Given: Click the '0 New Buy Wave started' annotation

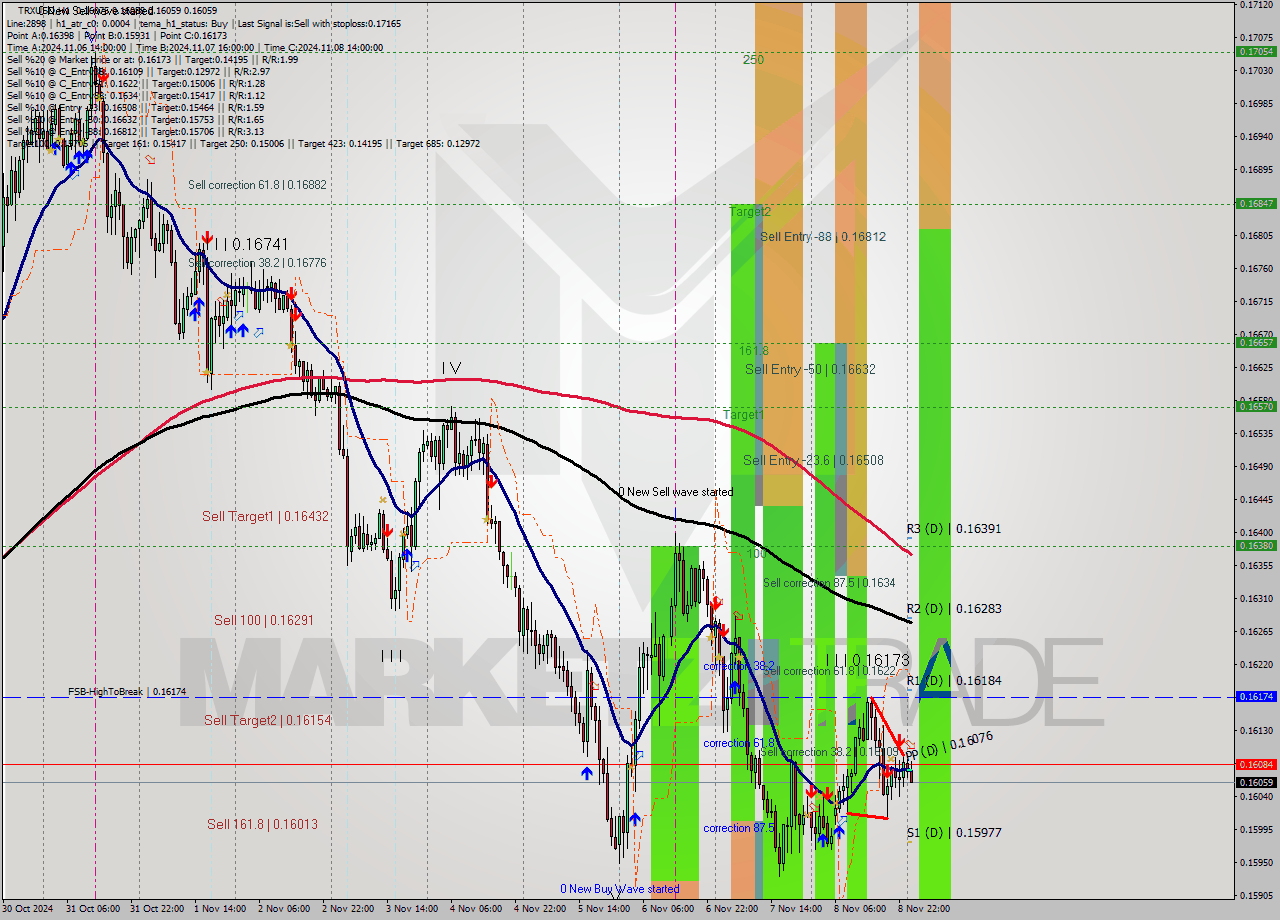Looking at the screenshot, I should 619,888.
